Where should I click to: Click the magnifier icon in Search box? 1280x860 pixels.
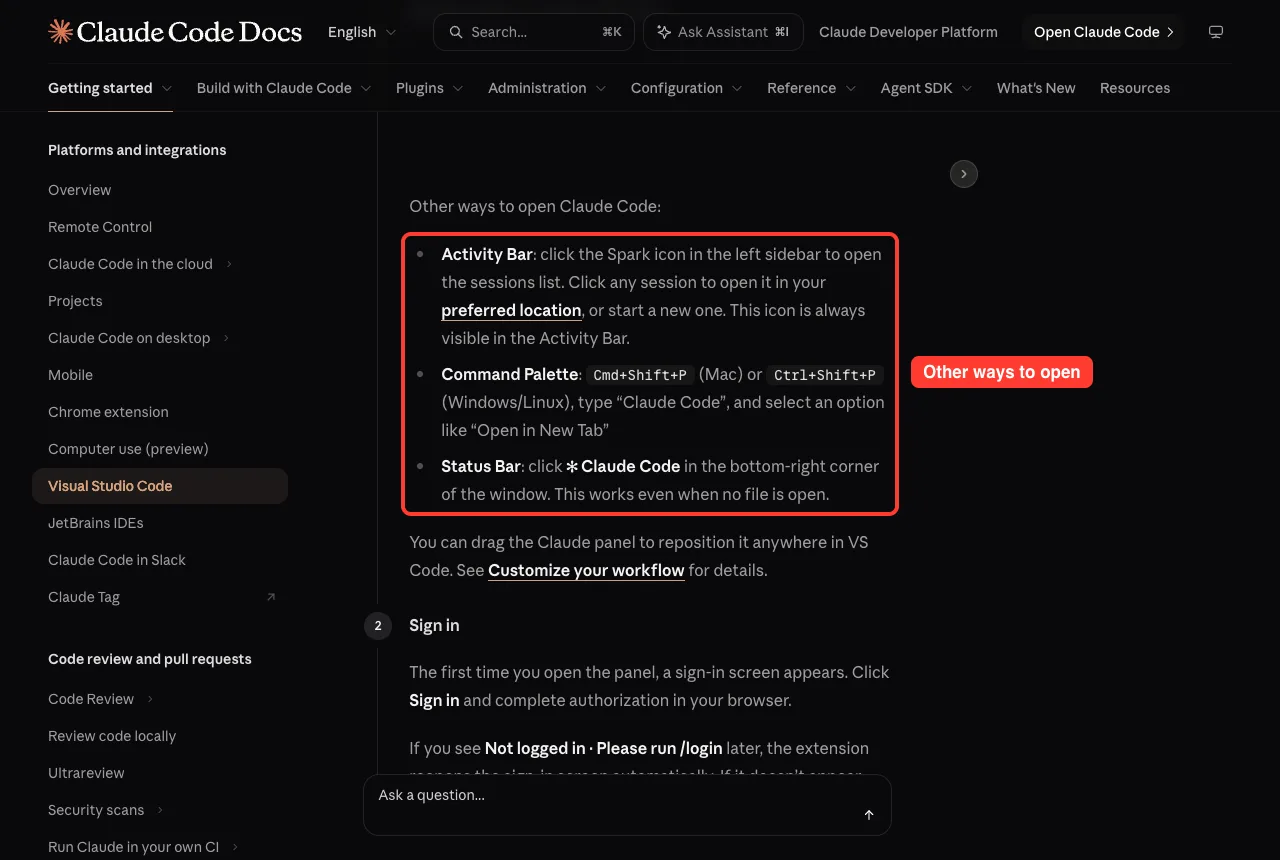pos(456,32)
